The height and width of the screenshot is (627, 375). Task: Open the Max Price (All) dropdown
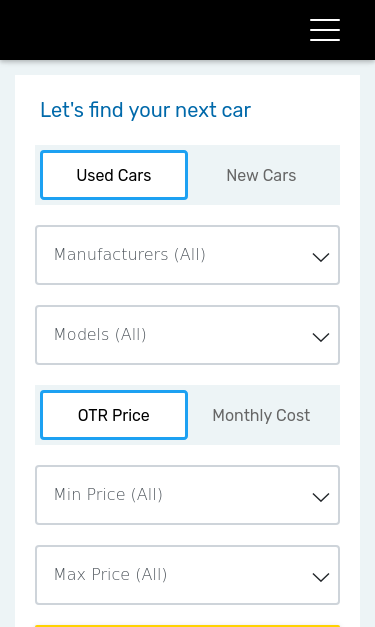(x=188, y=575)
